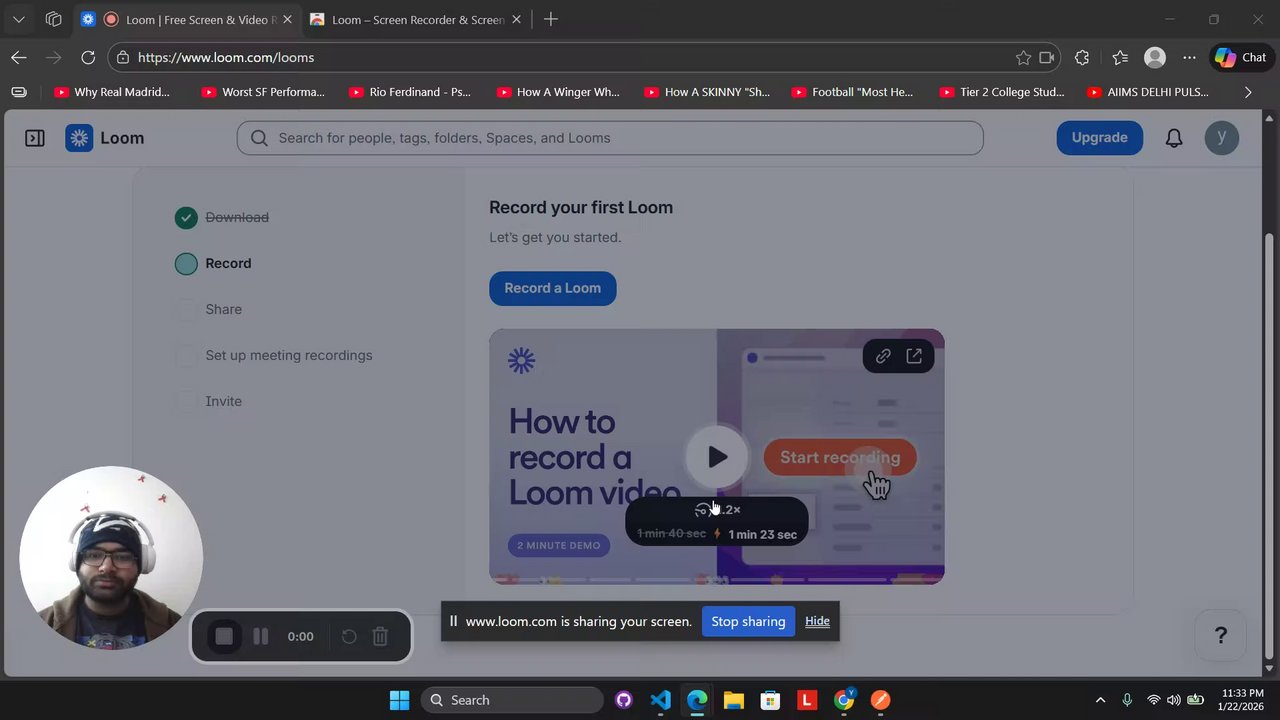
Task: Open browser Extensions puzzle icon
Action: tap(1082, 57)
